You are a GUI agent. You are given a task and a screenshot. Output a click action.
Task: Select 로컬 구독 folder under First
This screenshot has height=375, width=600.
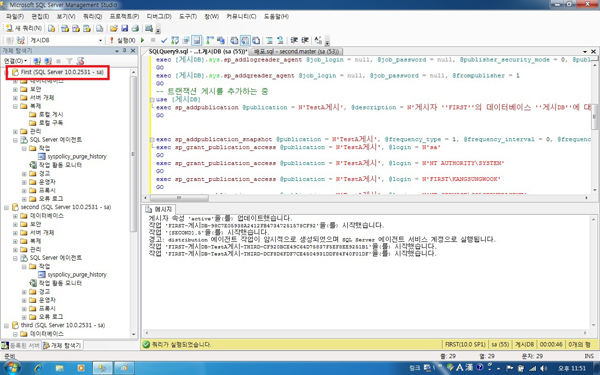(51, 123)
